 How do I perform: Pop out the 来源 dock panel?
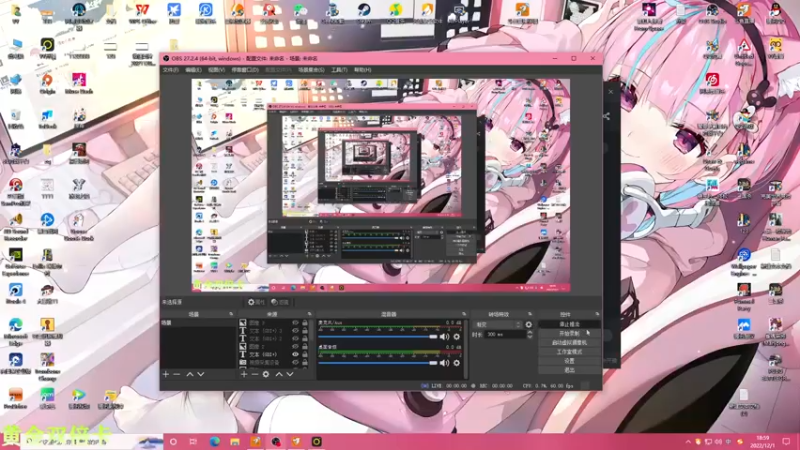[x=309, y=314]
